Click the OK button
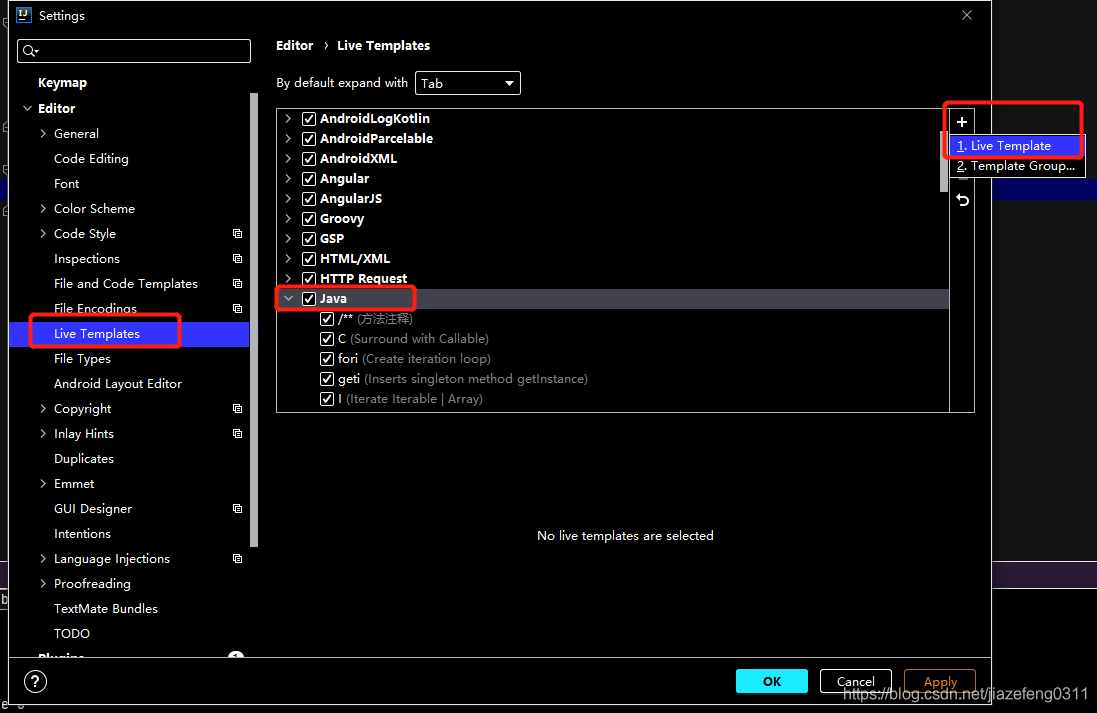 (772, 681)
